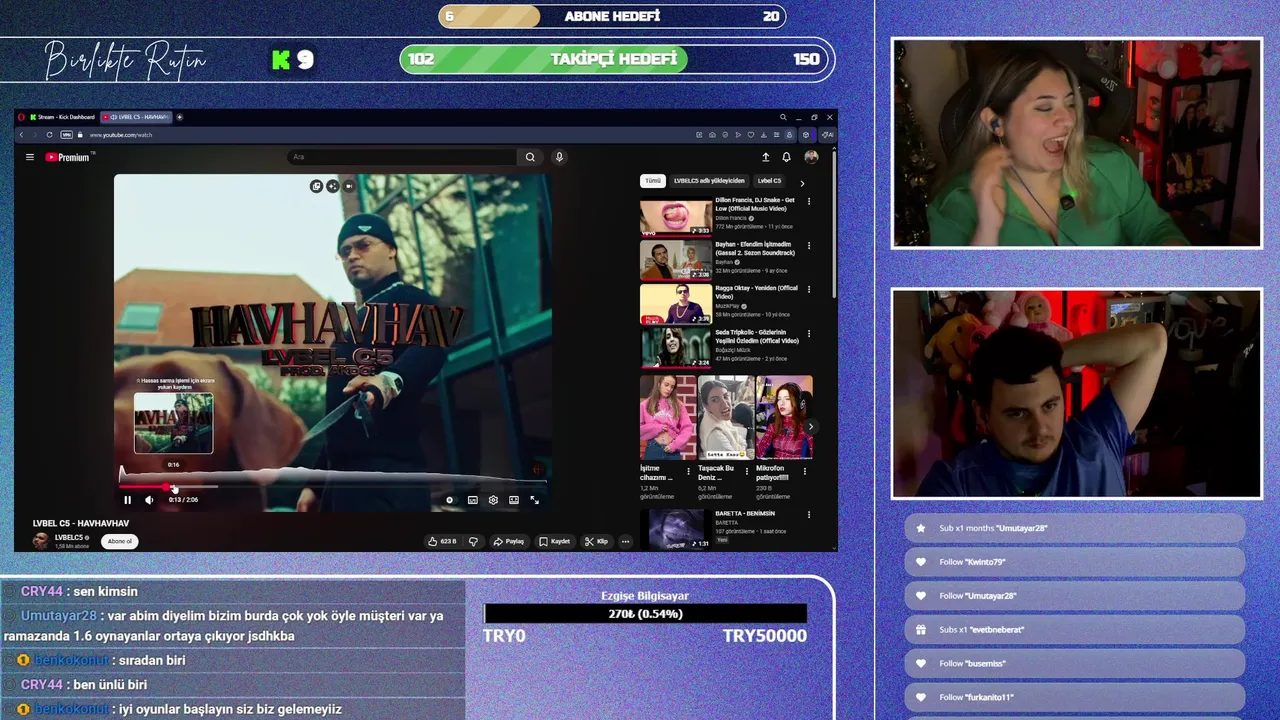Screen dimensions: 1280x720
Task: Select 'LVBELC5 adlı yükleyiciden' chip
Action: 709,181
